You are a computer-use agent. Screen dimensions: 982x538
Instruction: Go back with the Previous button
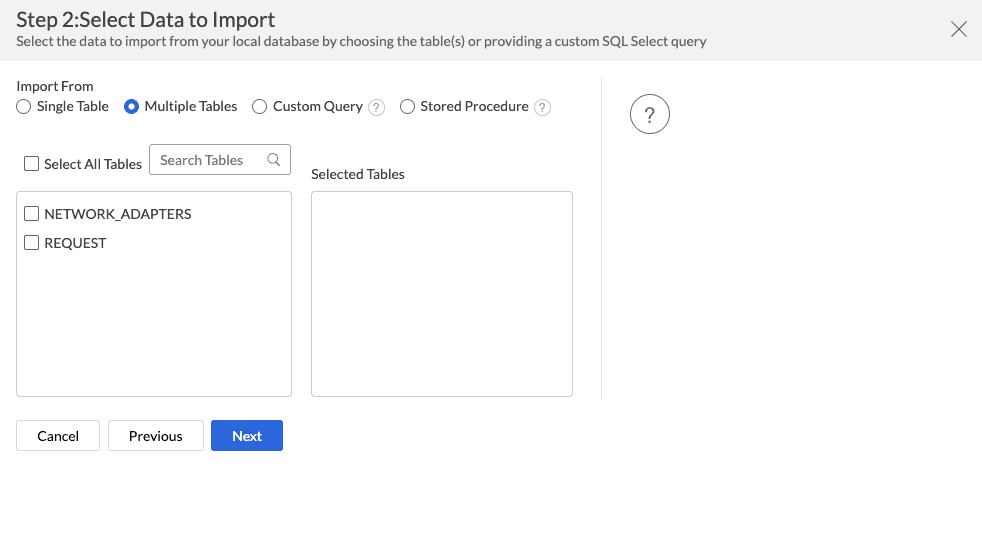[156, 436]
